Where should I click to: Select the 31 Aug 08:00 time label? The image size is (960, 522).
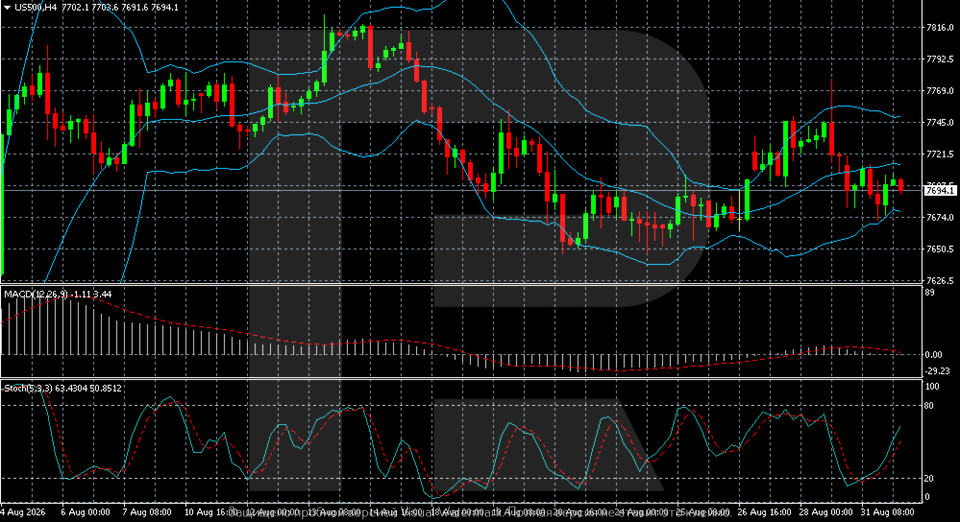(888, 512)
